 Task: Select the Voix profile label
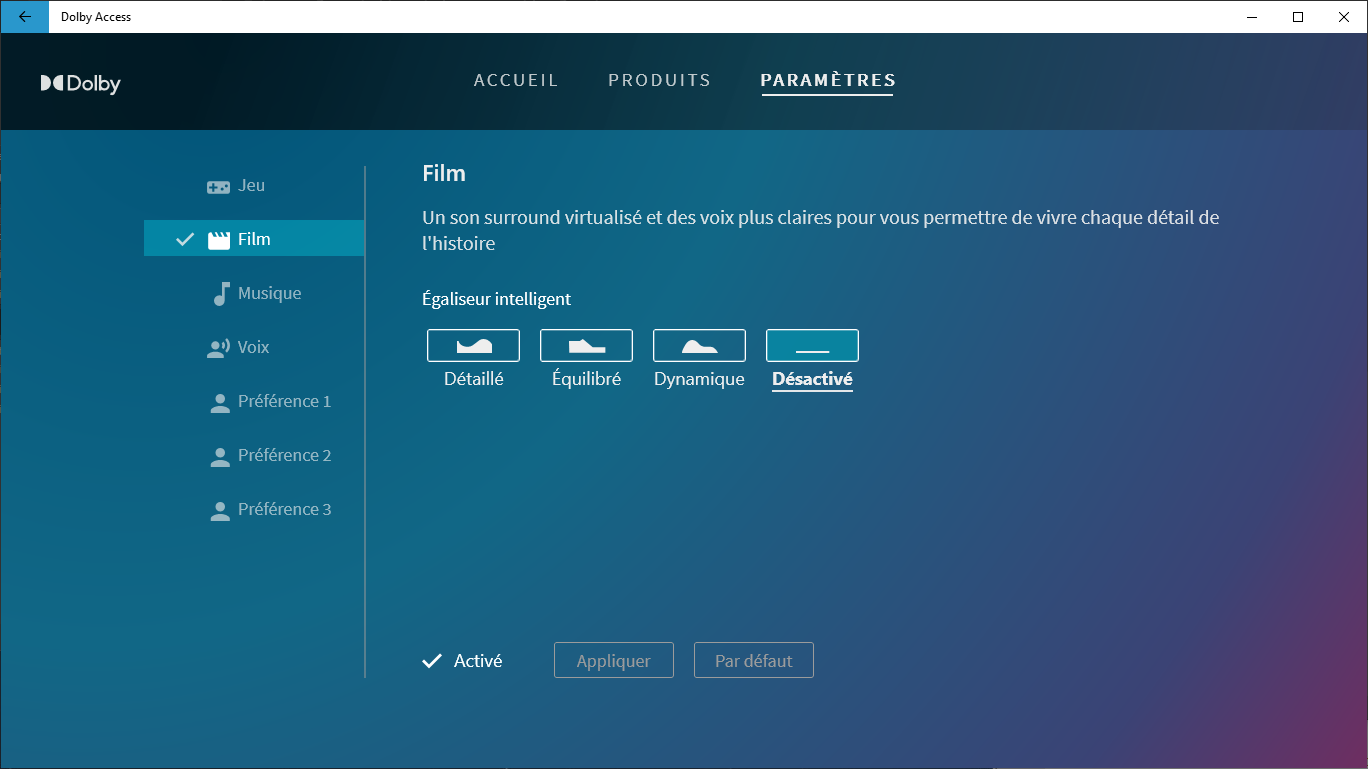(x=253, y=348)
